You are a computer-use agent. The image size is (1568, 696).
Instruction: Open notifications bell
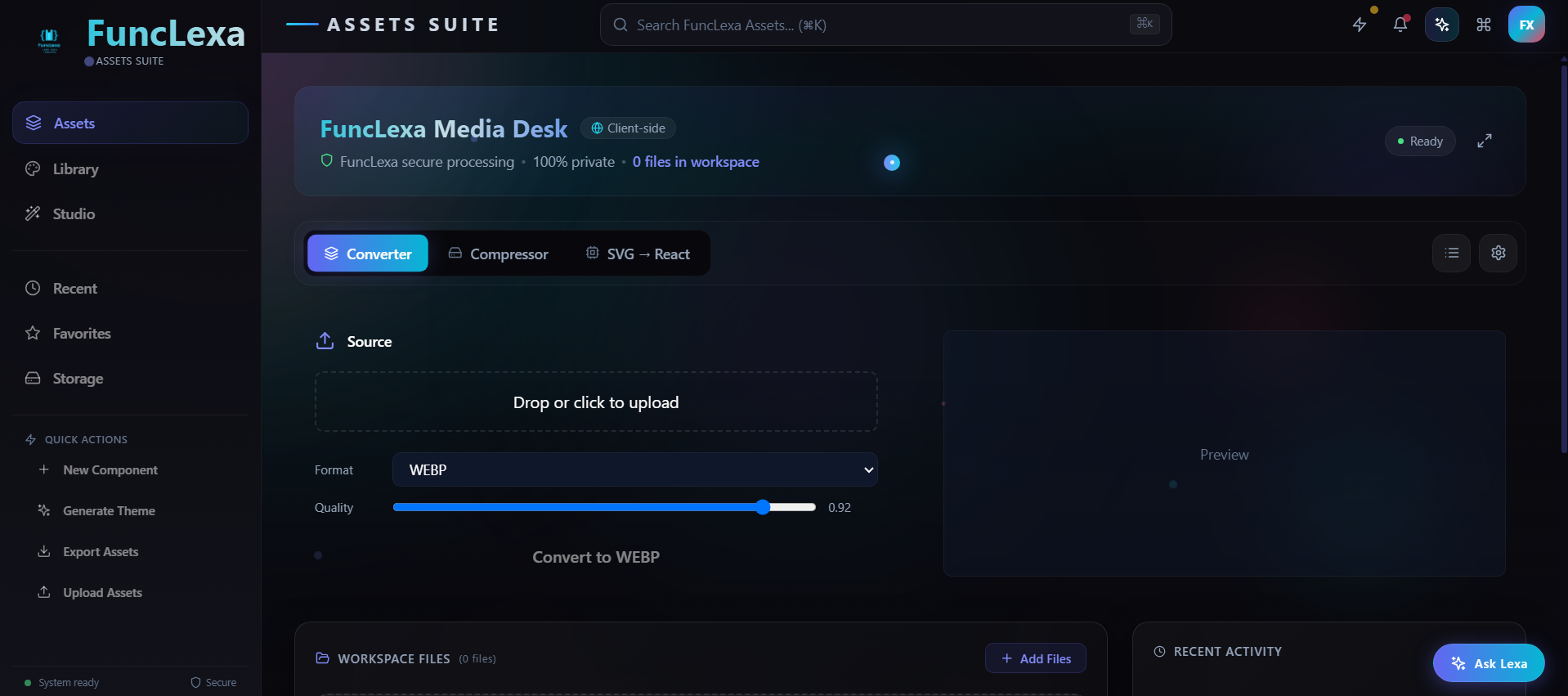[x=1400, y=25]
